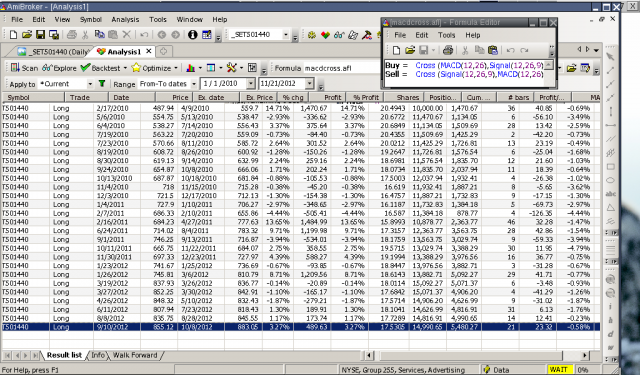Screen dimensions: 640x375
Task: Expand the Apply to *Current dropdown
Action: point(90,84)
